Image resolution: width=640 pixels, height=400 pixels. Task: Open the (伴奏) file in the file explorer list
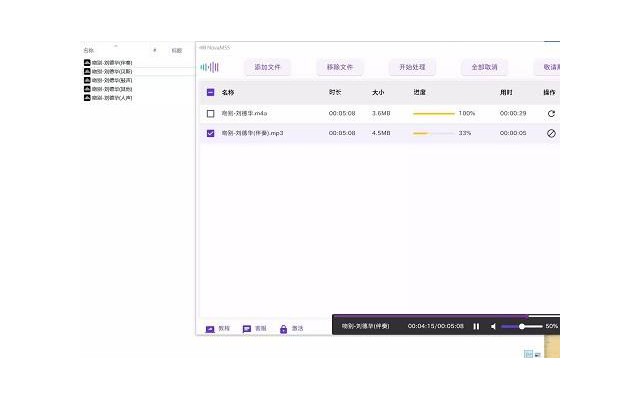[108, 62]
